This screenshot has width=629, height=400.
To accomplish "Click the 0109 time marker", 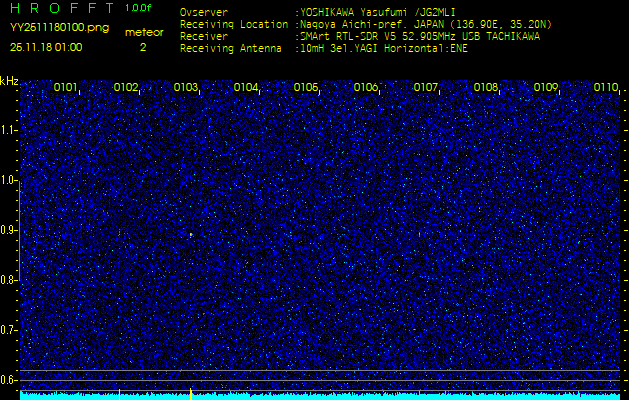I will 546,88.
